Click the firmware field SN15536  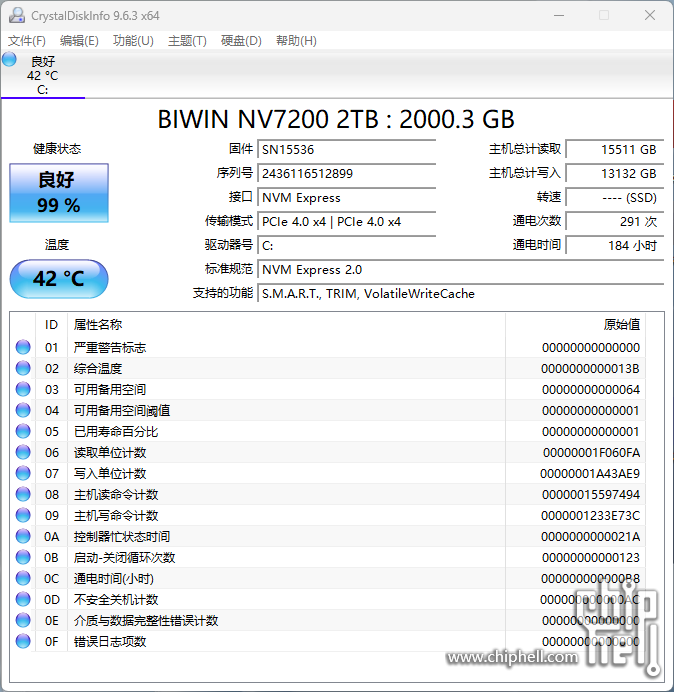(x=347, y=150)
